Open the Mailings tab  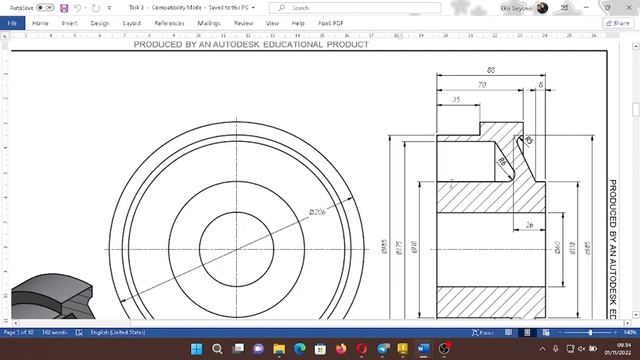pyautogui.click(x=209, y=23)
